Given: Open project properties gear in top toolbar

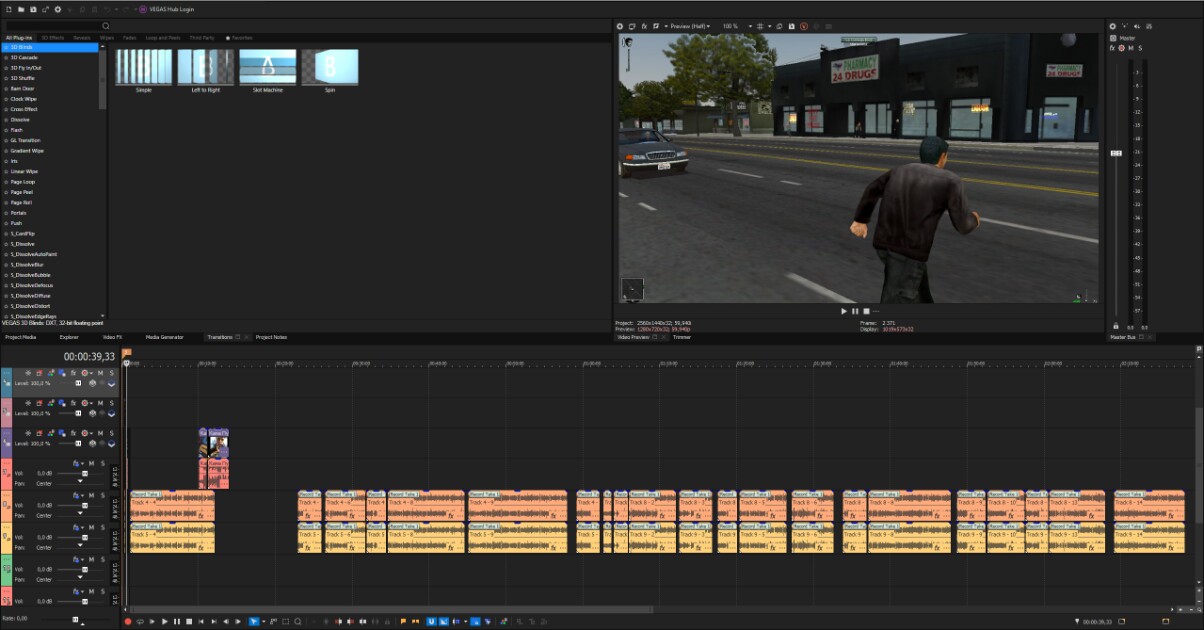Looking at the screenshot, I should pos(57,9).
